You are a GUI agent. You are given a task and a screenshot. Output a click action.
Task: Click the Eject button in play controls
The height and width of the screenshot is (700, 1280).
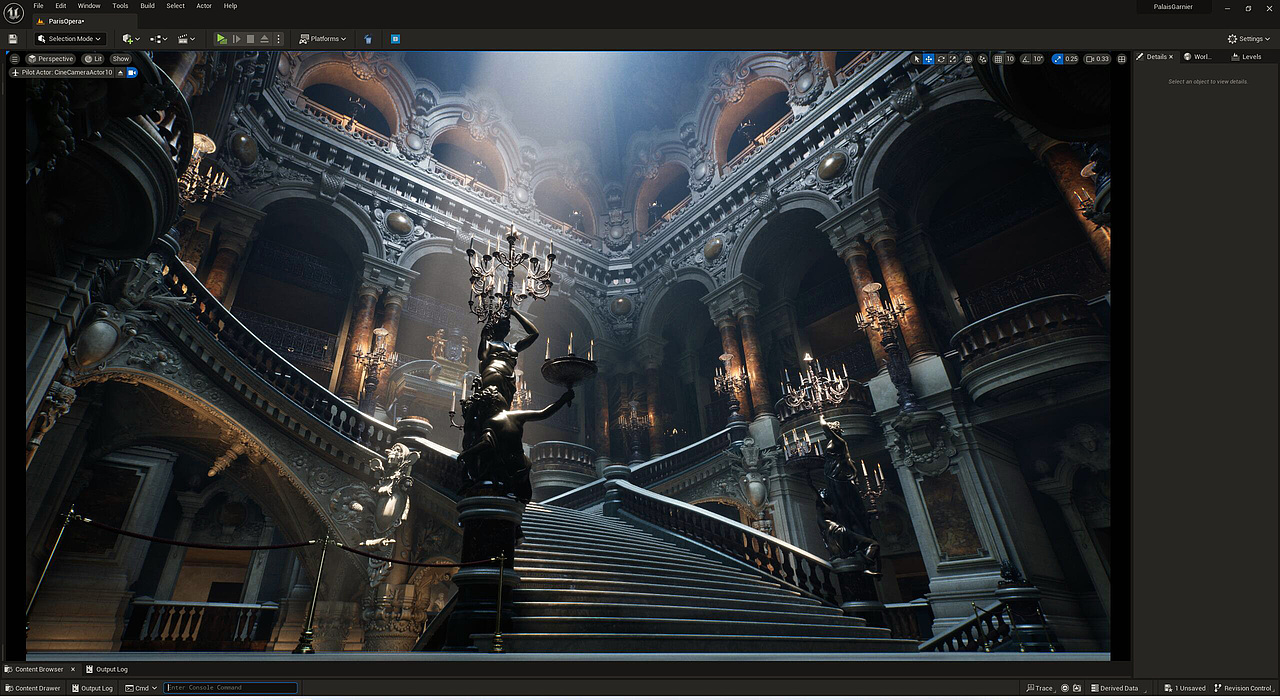tap(264, 39)
